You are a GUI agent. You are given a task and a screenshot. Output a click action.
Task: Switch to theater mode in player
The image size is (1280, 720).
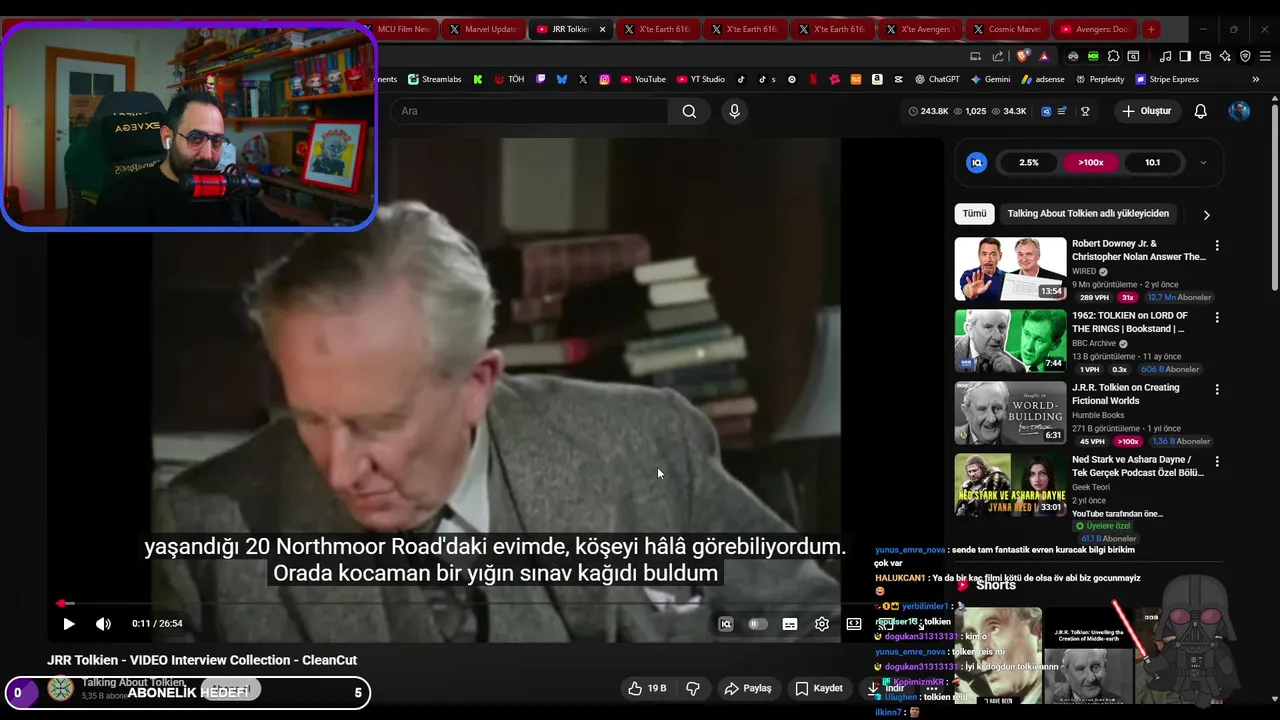point(854,624)
